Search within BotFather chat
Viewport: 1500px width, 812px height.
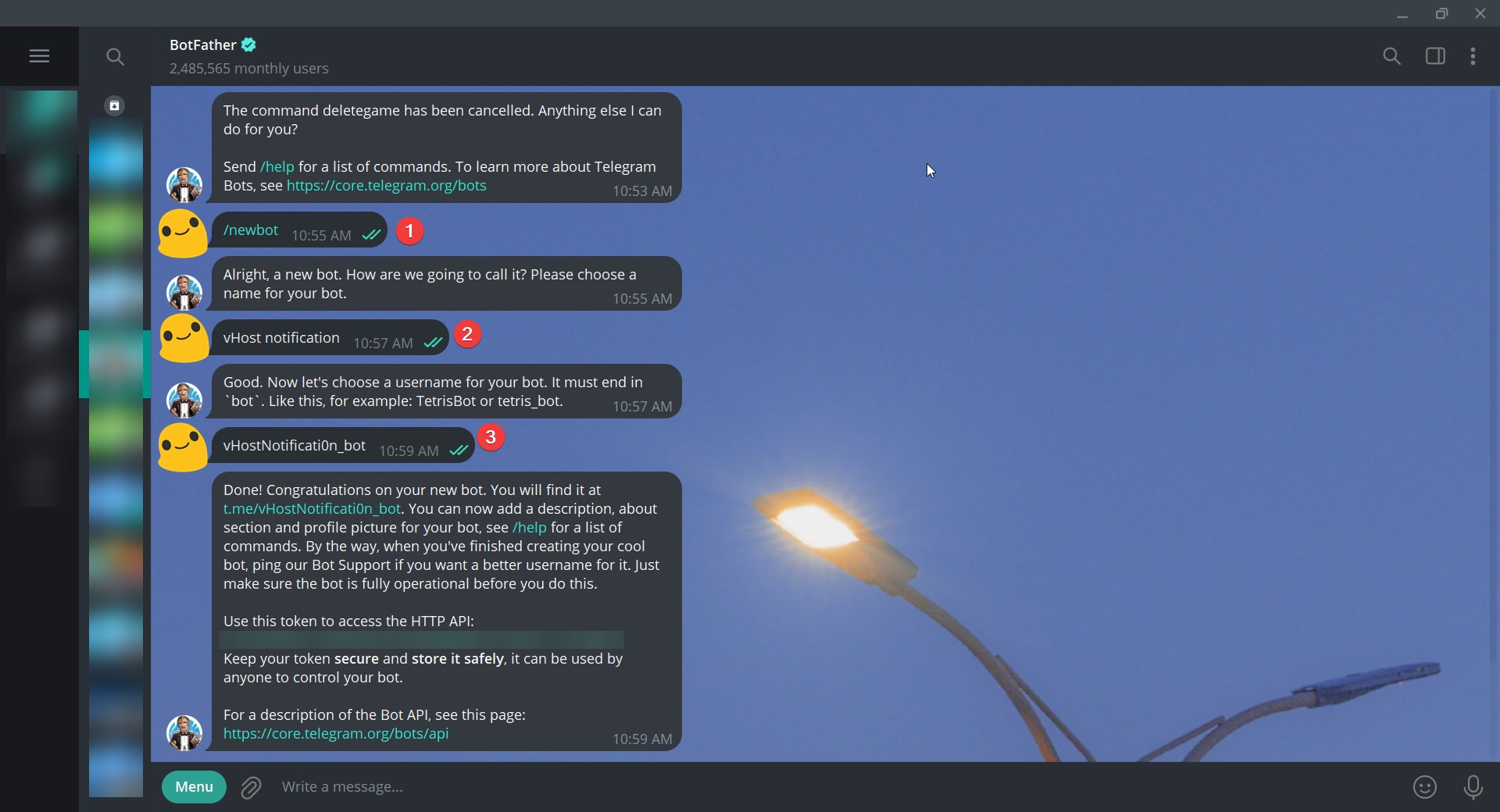tap(1391, 56)
